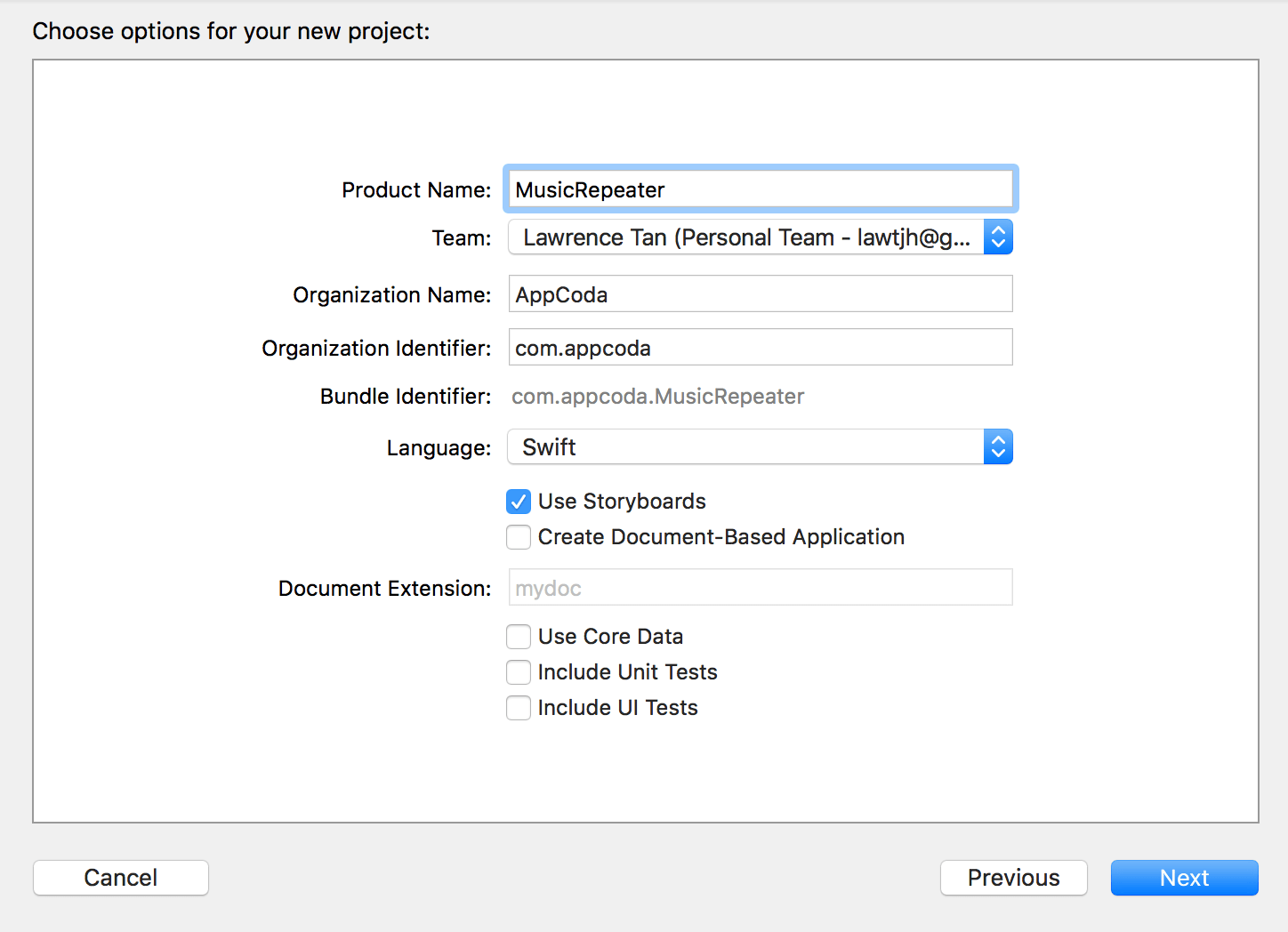Viewport: 1288px width, 932px height.
Task: Enable the Use Core Data checkbox
Action: pos(519,637)
